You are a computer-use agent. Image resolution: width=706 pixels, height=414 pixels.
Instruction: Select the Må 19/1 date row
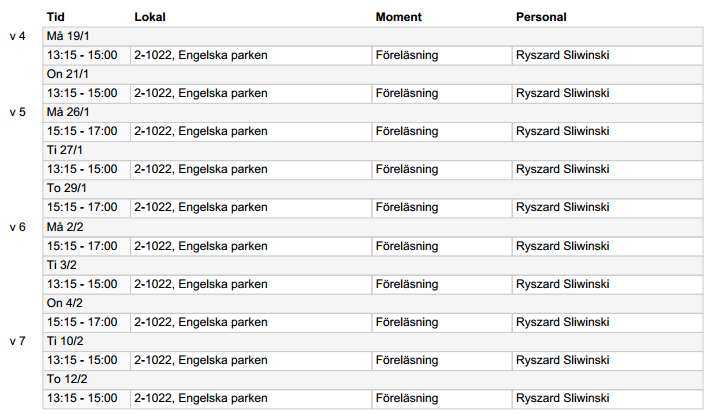pos(373,36)
